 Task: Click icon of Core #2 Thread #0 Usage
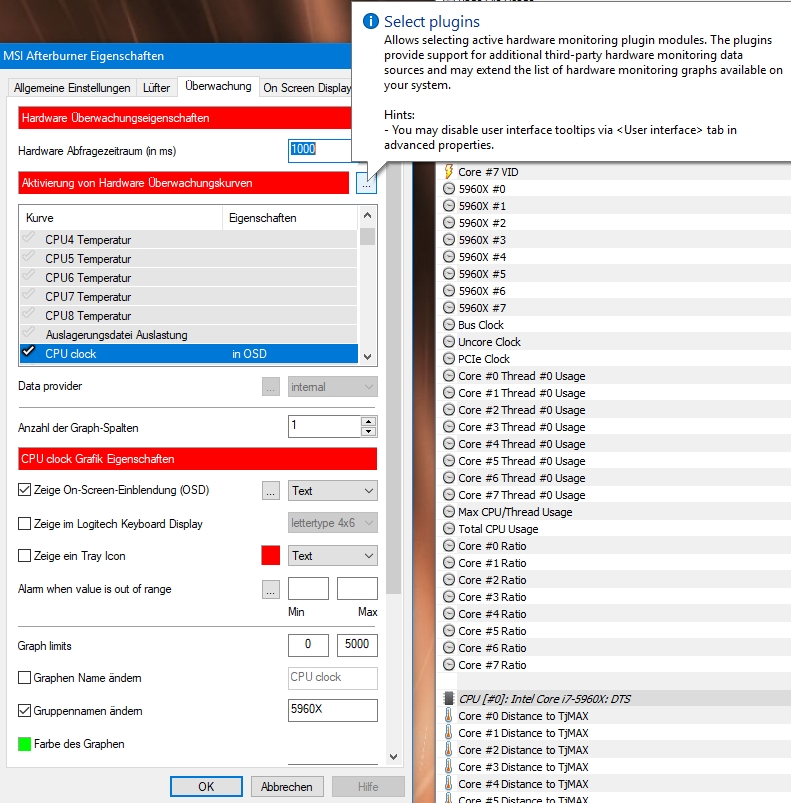[448, 410]
